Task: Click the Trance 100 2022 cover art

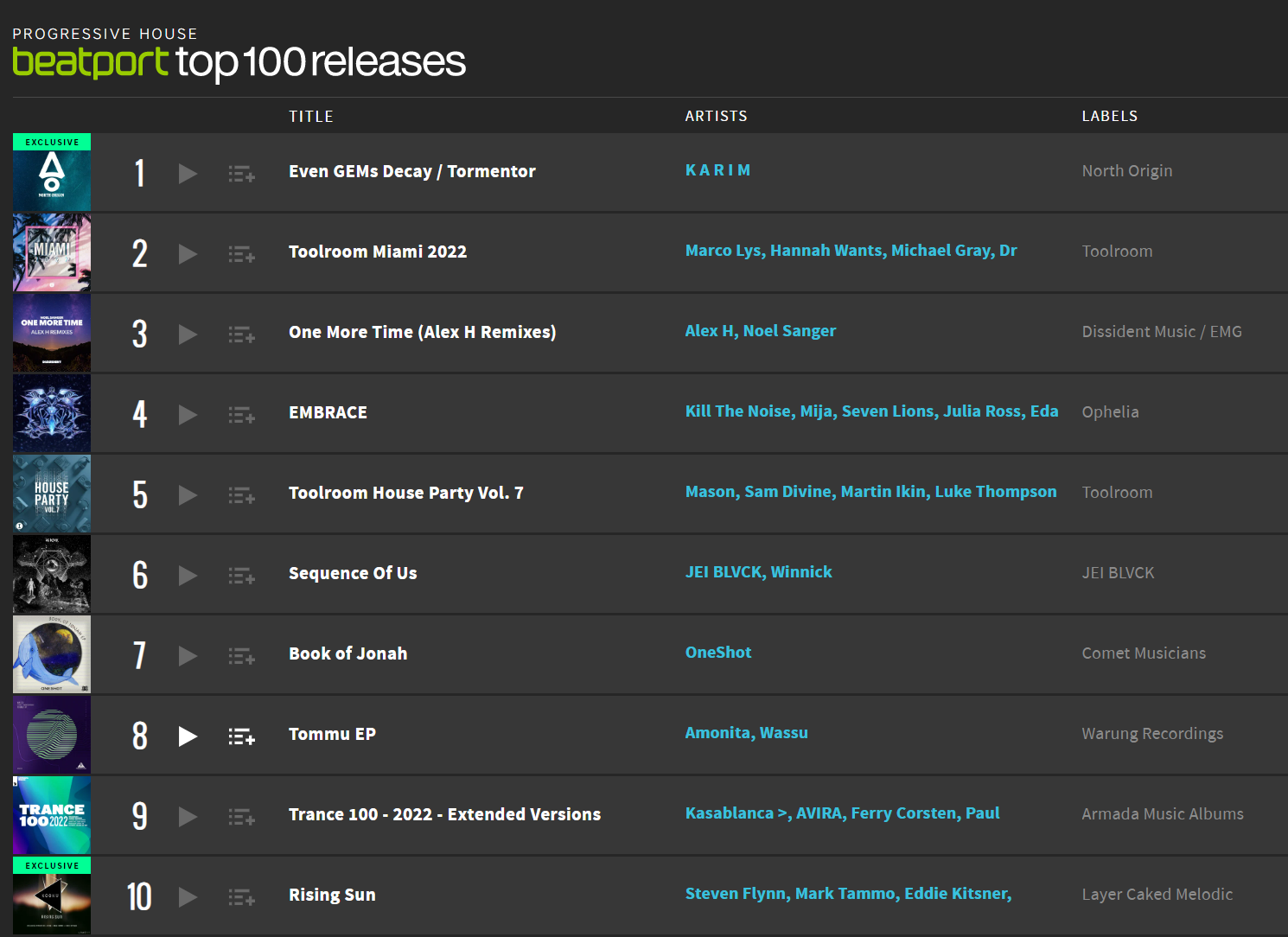Action: (51, 815)
